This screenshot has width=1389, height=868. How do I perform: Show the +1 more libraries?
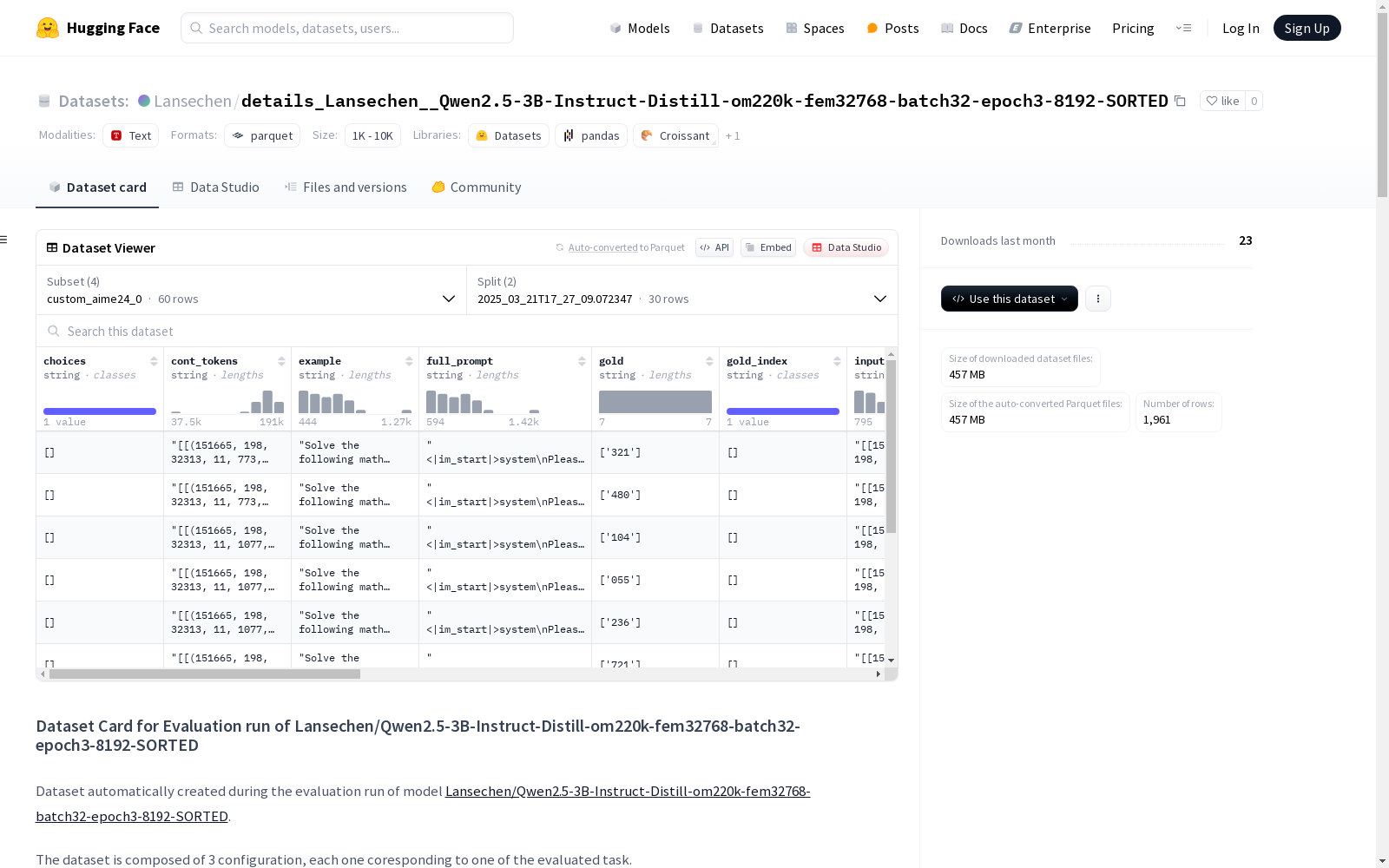(733, 135)
